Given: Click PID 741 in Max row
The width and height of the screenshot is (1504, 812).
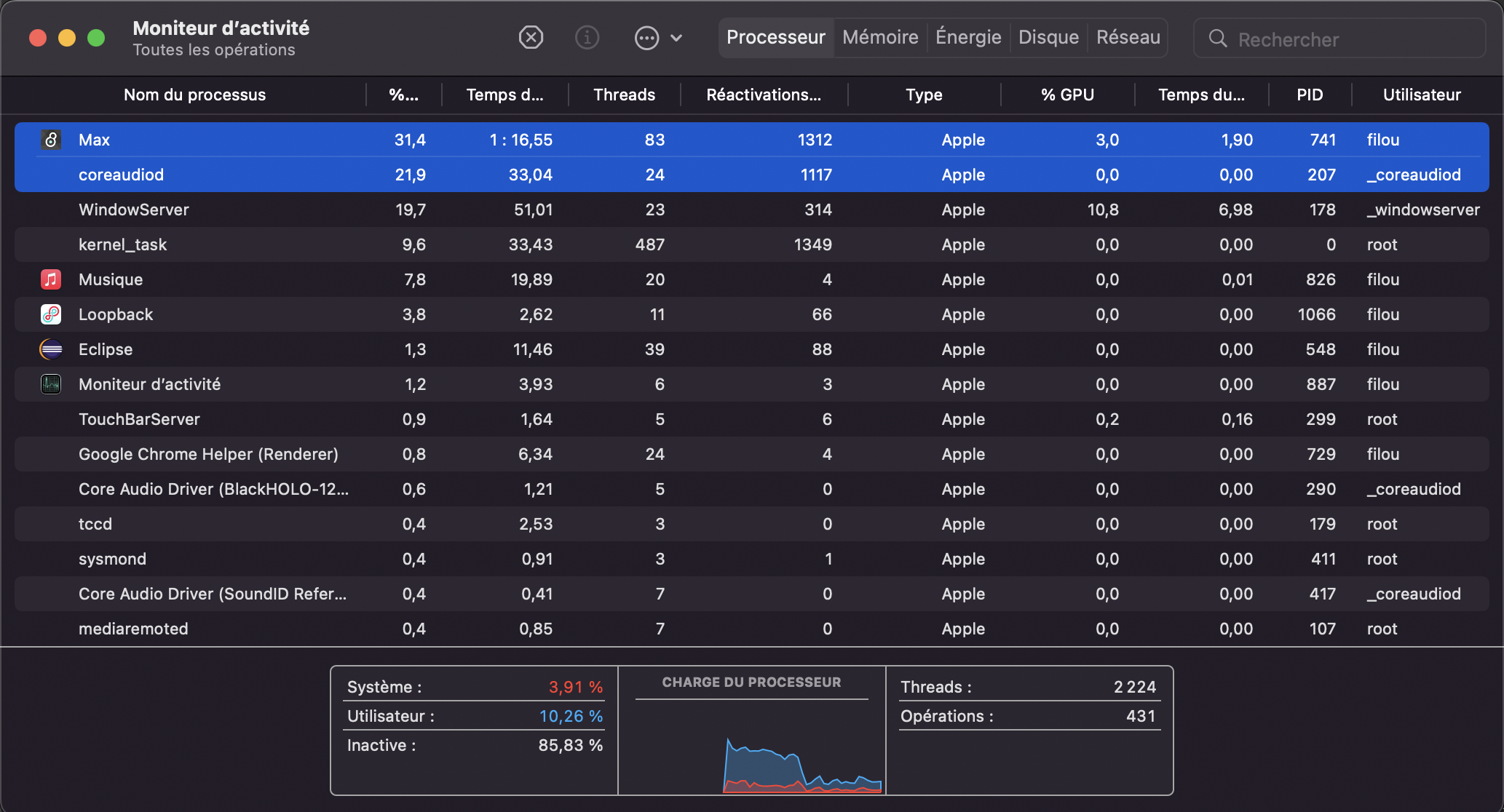Looking at the screenshot, I should [1323, 140].
